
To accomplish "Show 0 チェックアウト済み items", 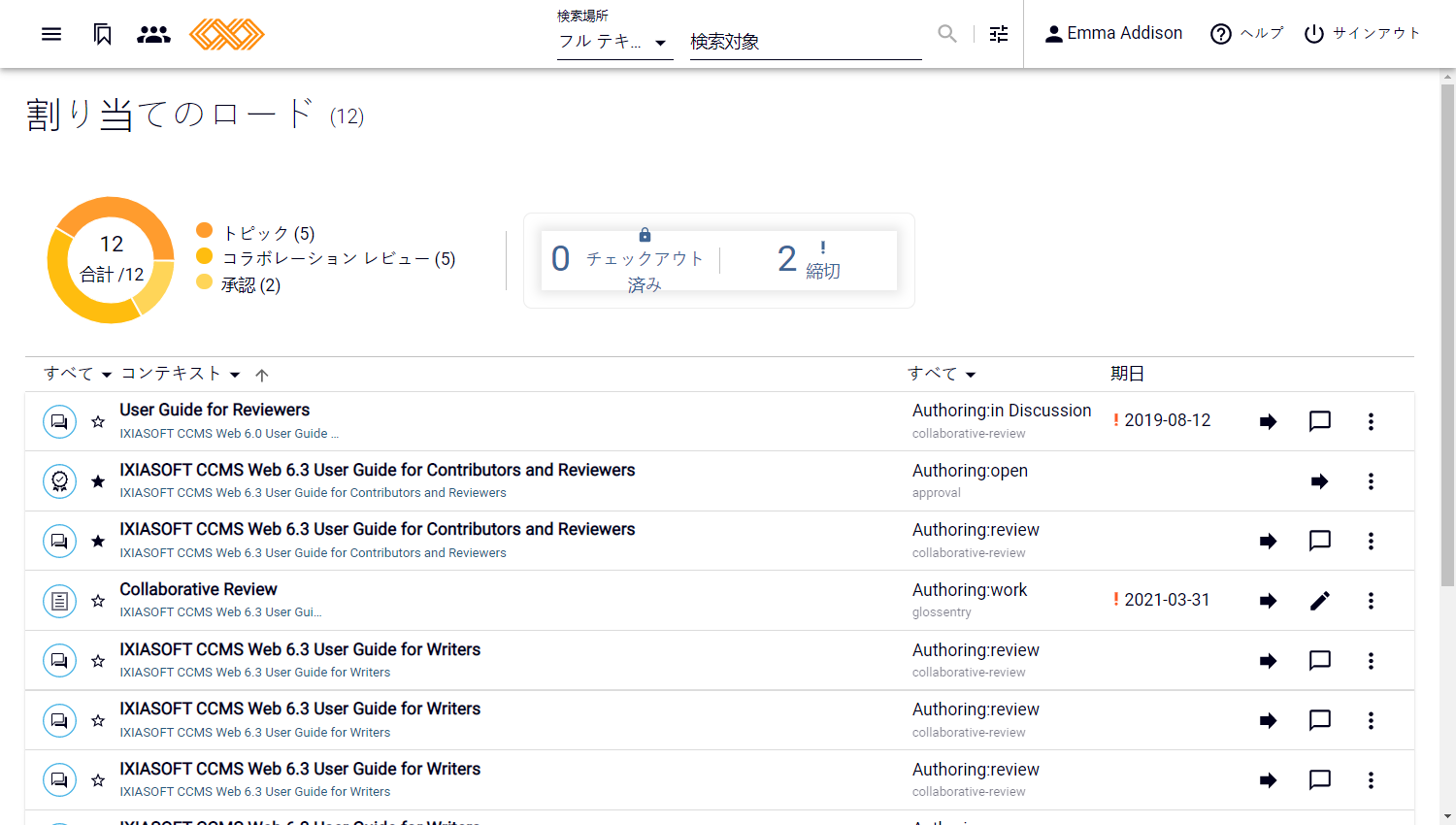I will (x=629, y=260).
